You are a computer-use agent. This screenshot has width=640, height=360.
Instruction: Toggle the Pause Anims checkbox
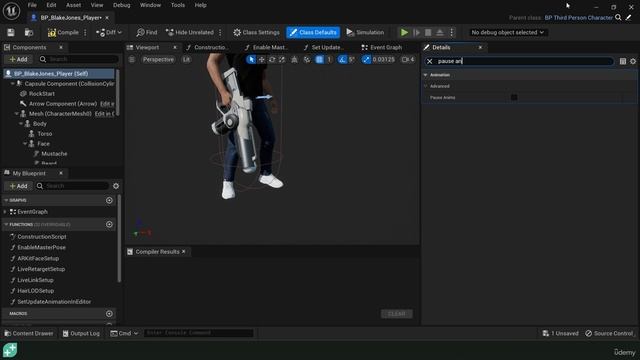(x=514, y=97)
